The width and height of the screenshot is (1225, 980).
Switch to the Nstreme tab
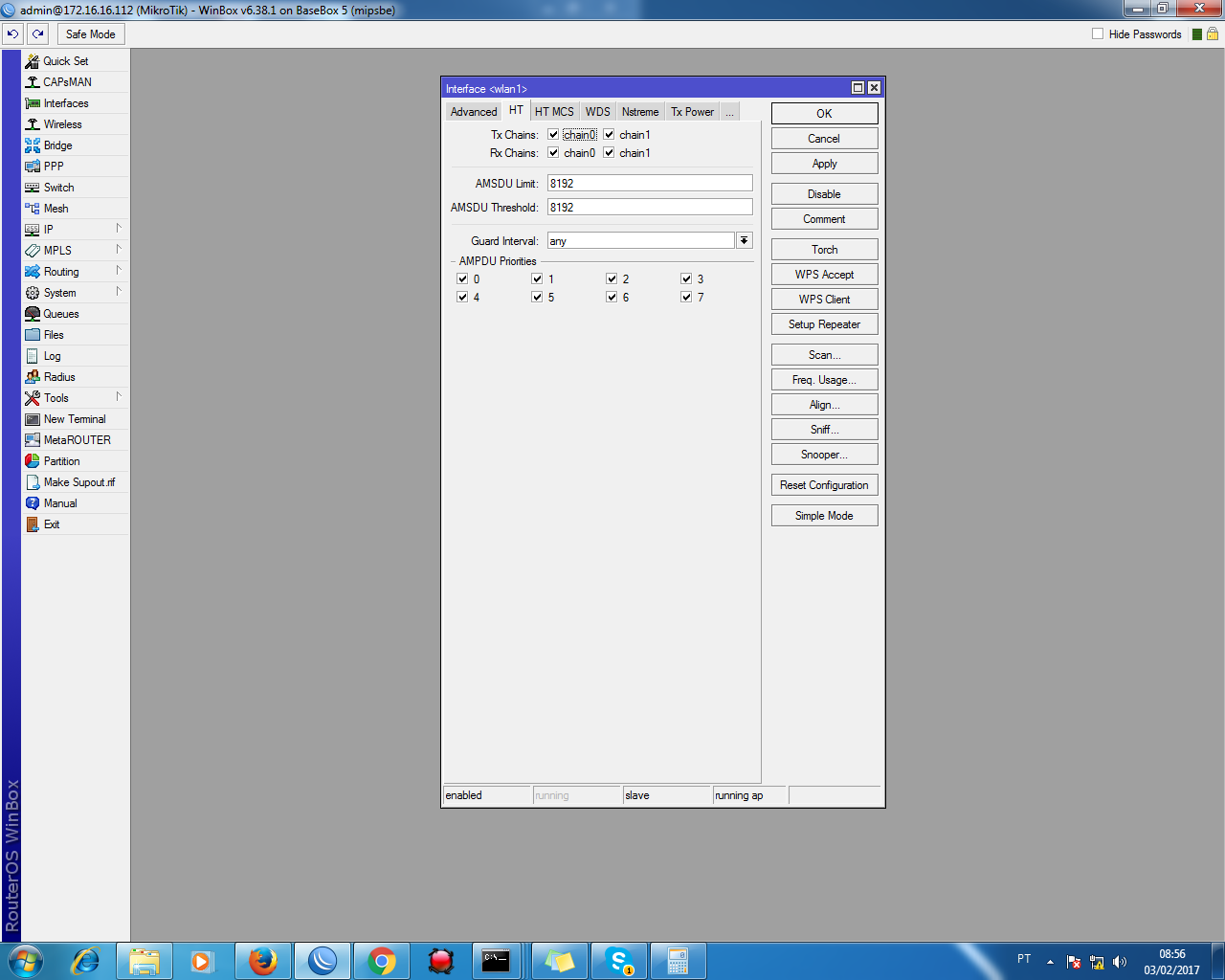pos(640,112)
